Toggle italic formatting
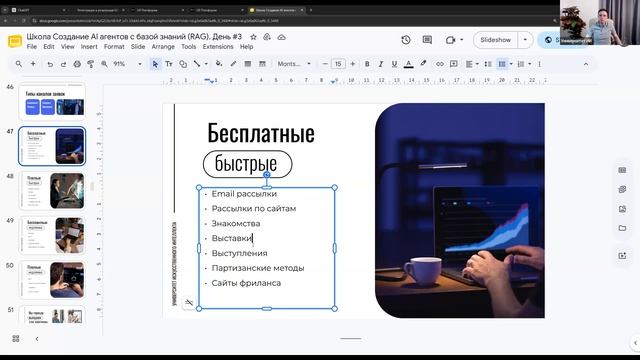 380,64
